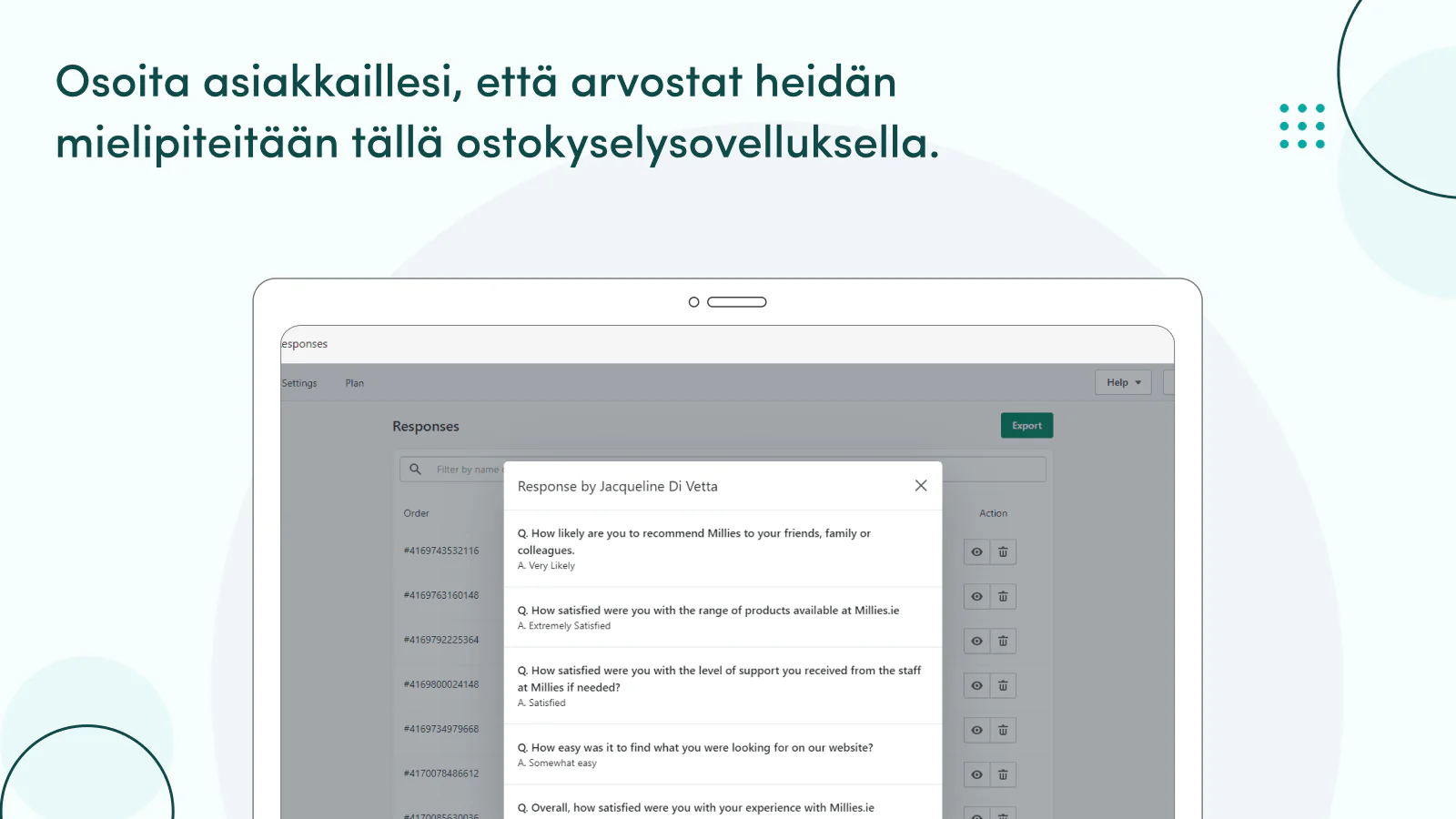Image resolution: width=1456 pixels, height=819 pixels.
Task: Click question about finding items on website
Action: tap(695, 748)
